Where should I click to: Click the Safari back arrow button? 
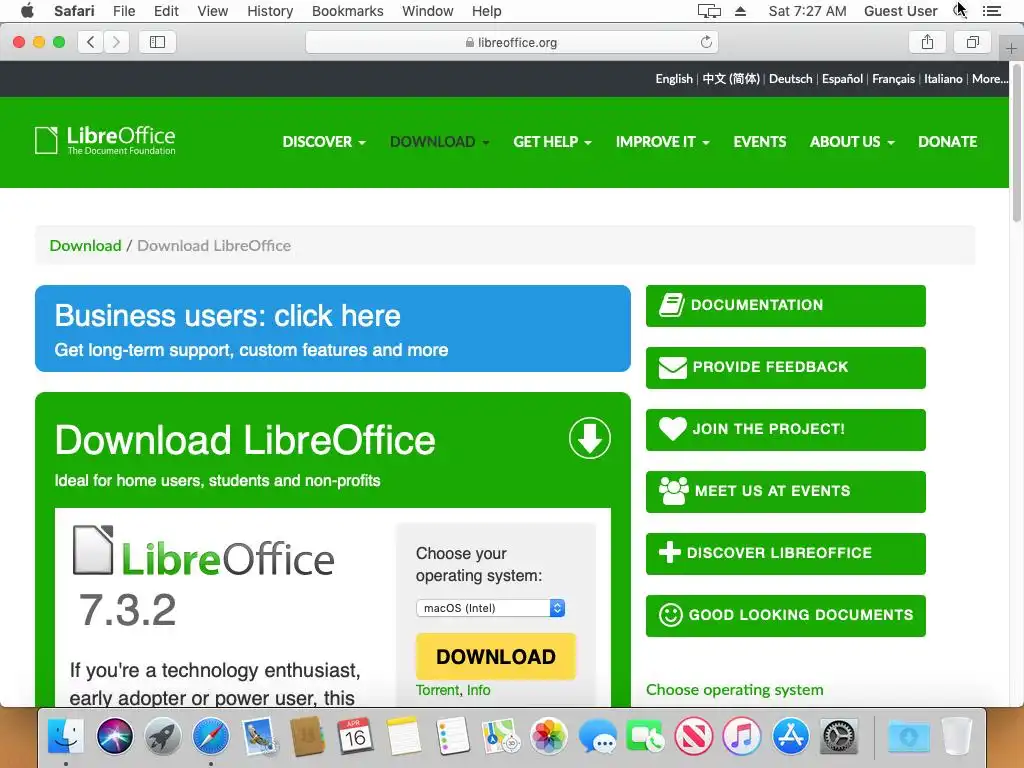coord(90,42)
